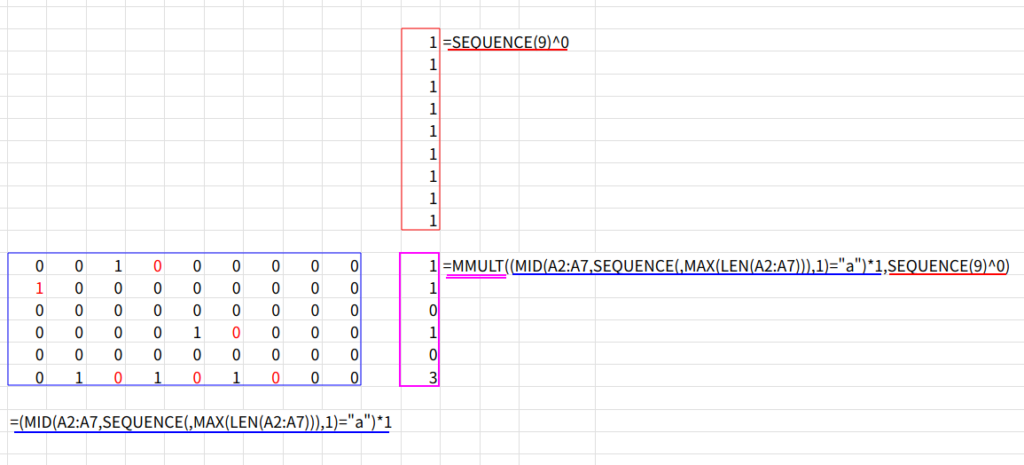The height and width of the screenshot is (465, 1024).
Task: Select the bottom-left 0 of blue matrix
Action: point(40,376)
